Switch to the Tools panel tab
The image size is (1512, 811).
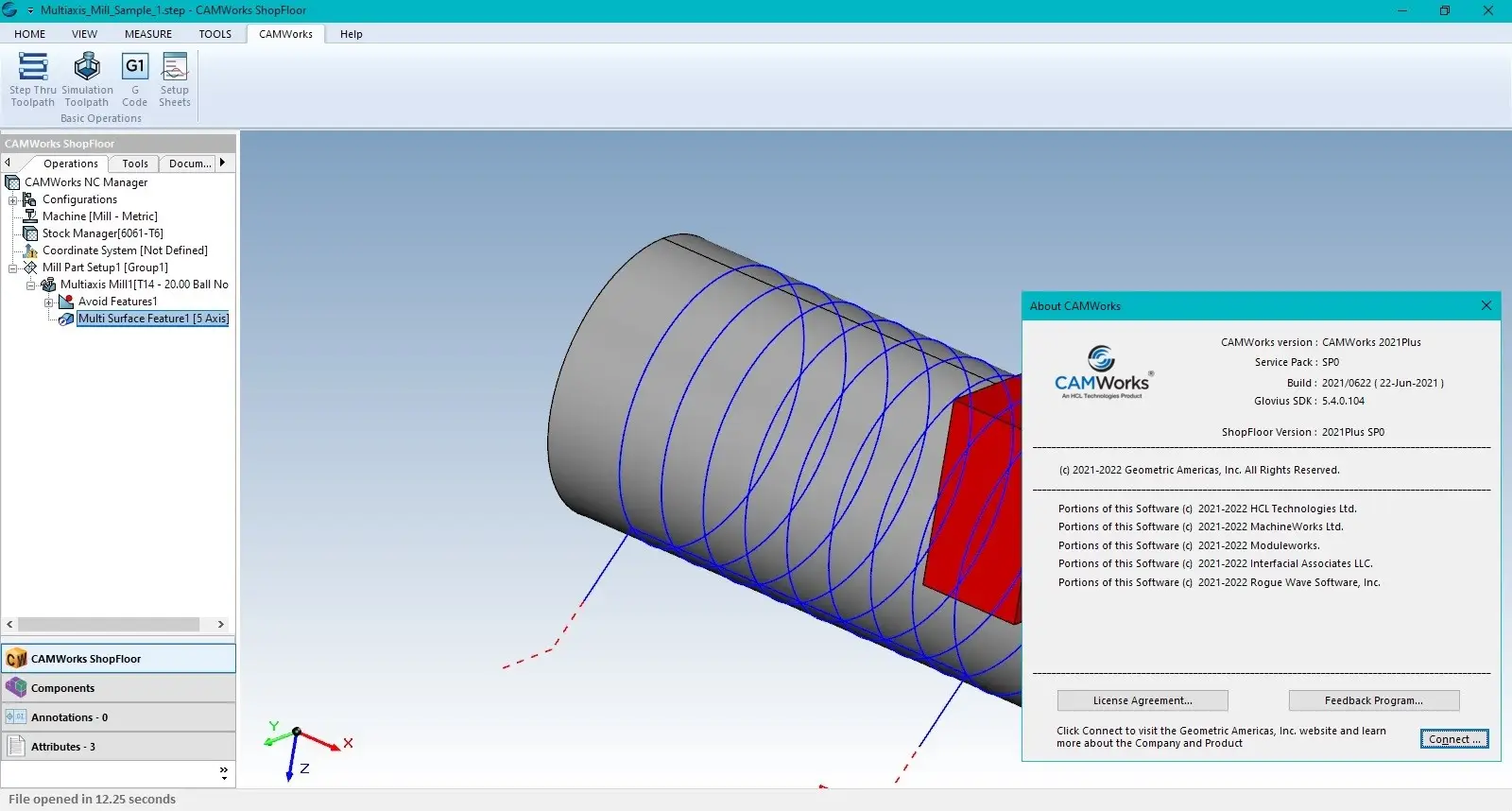[135, 164]
